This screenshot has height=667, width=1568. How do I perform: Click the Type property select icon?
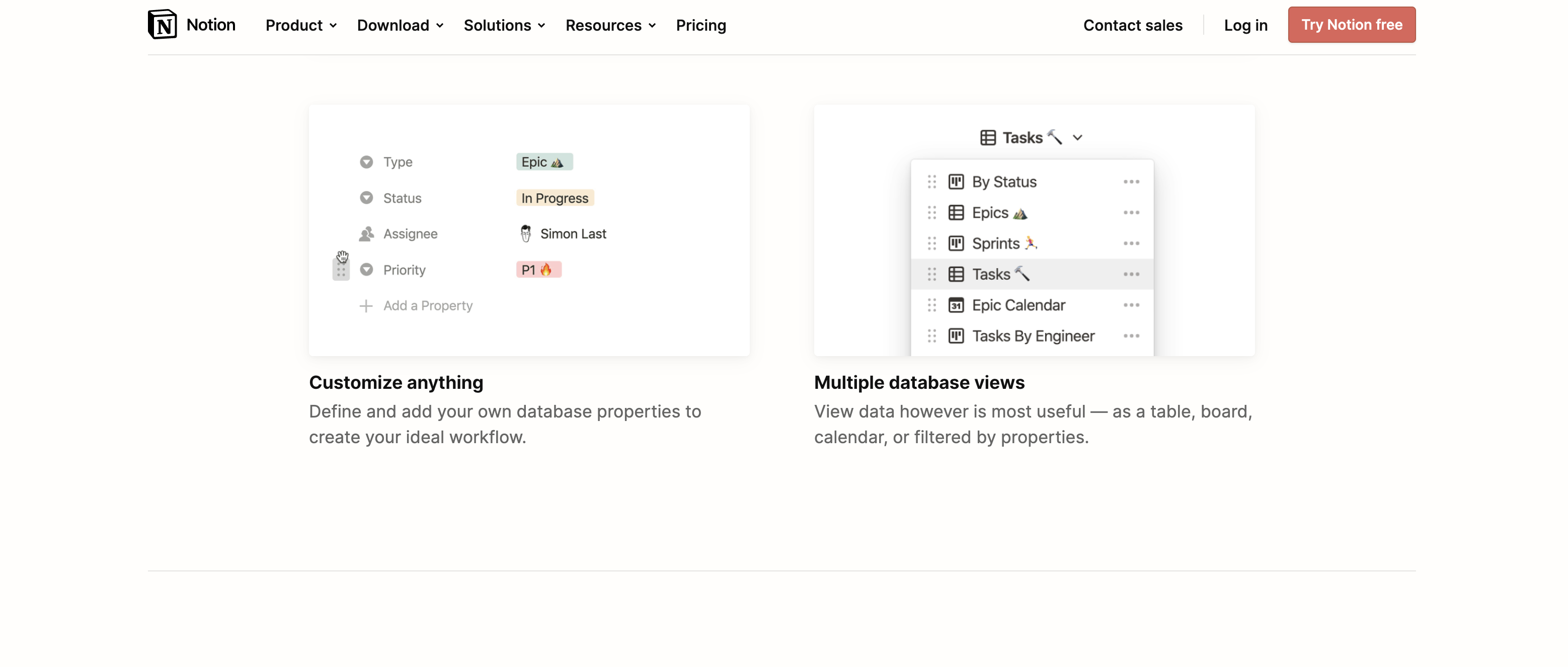coord(366,162)
